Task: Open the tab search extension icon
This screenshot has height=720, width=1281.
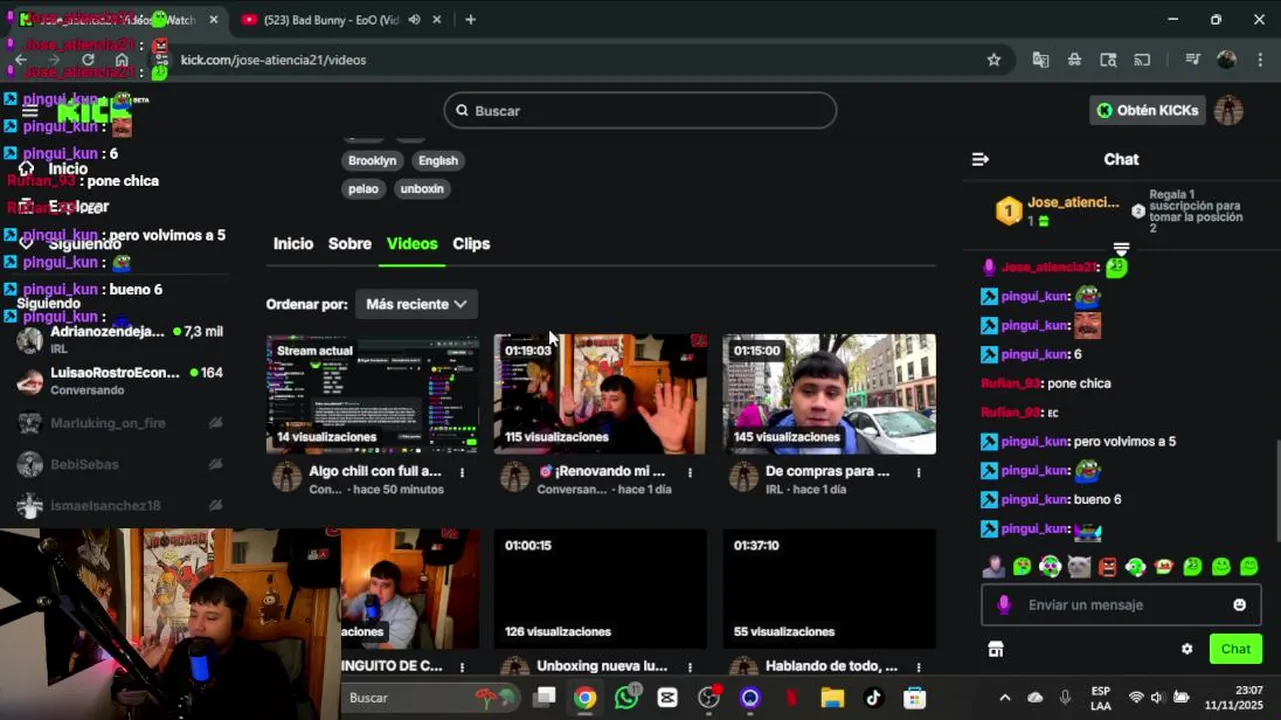Action: [x=1108, y=60]
